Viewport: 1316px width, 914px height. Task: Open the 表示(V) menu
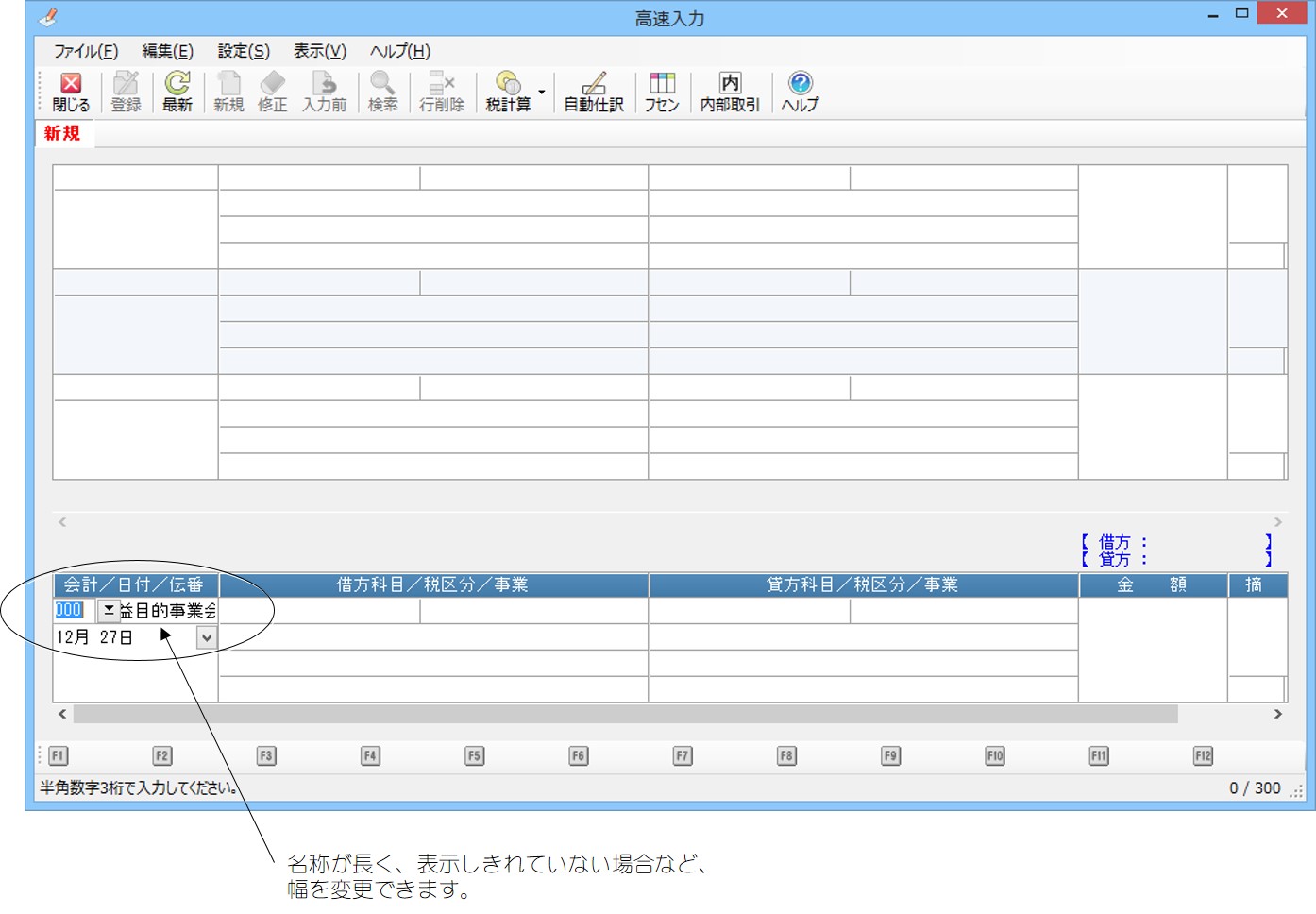click(x=319, y=51)
